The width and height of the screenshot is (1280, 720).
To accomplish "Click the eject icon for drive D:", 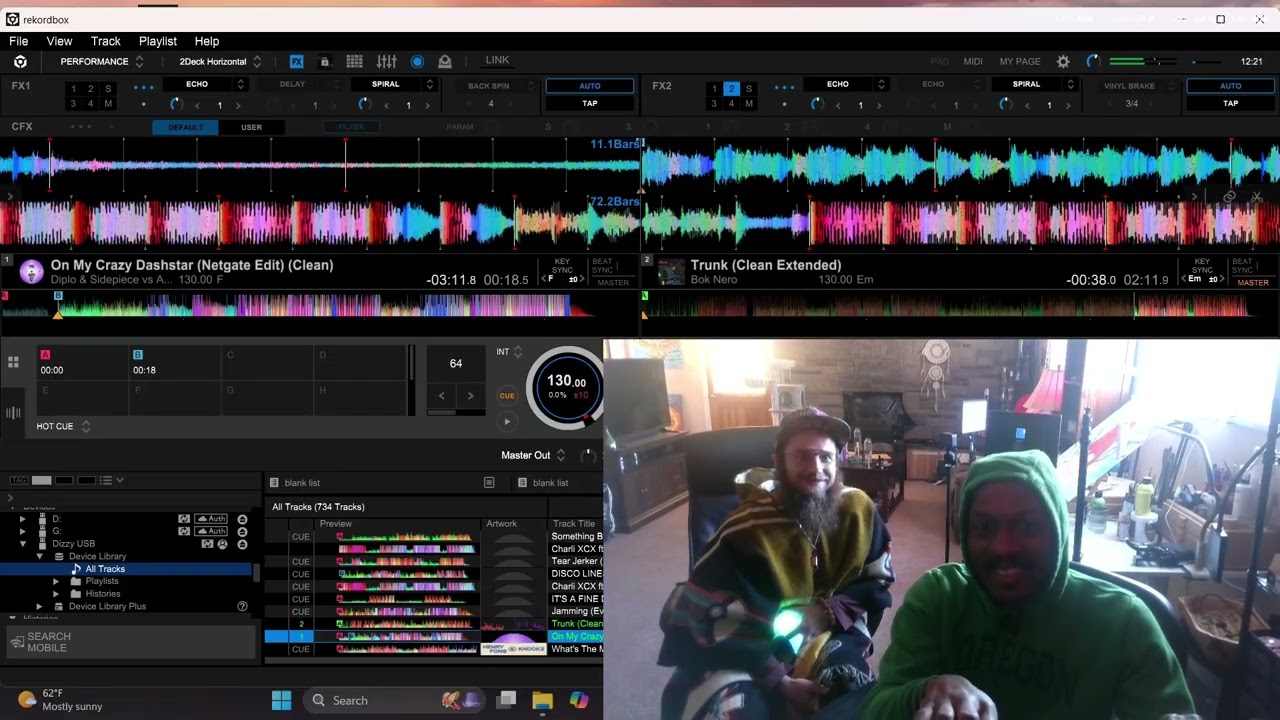I will click(242, 519).
